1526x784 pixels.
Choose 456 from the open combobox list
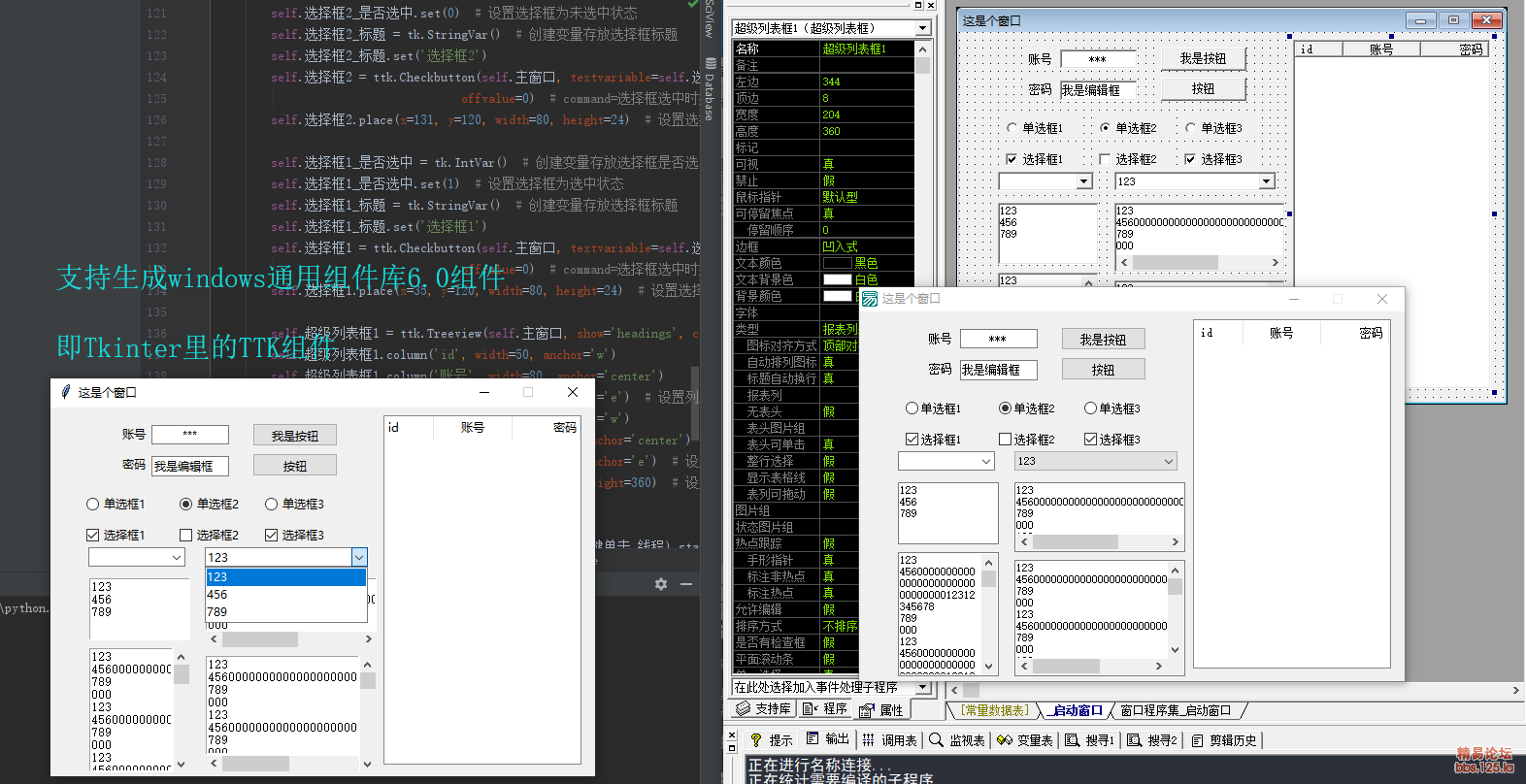(285, 595)
